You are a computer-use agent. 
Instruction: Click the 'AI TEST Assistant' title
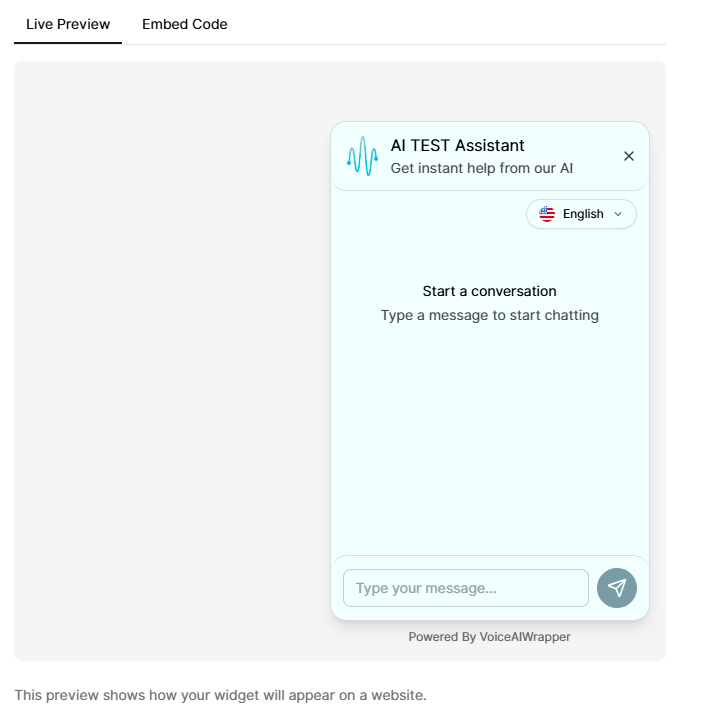coord(457,146)
